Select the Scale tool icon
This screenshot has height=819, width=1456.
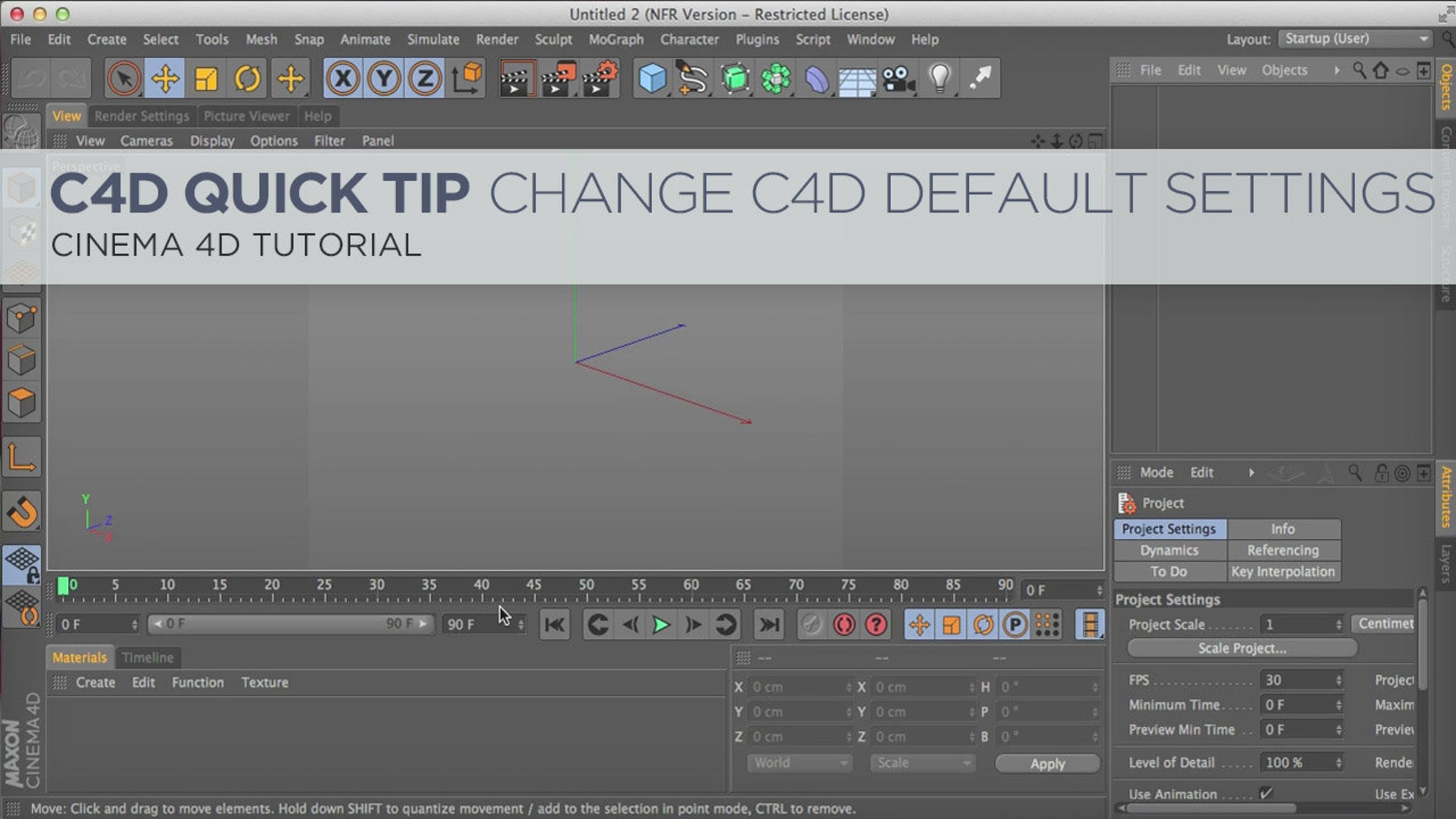[x=206, y=78]
